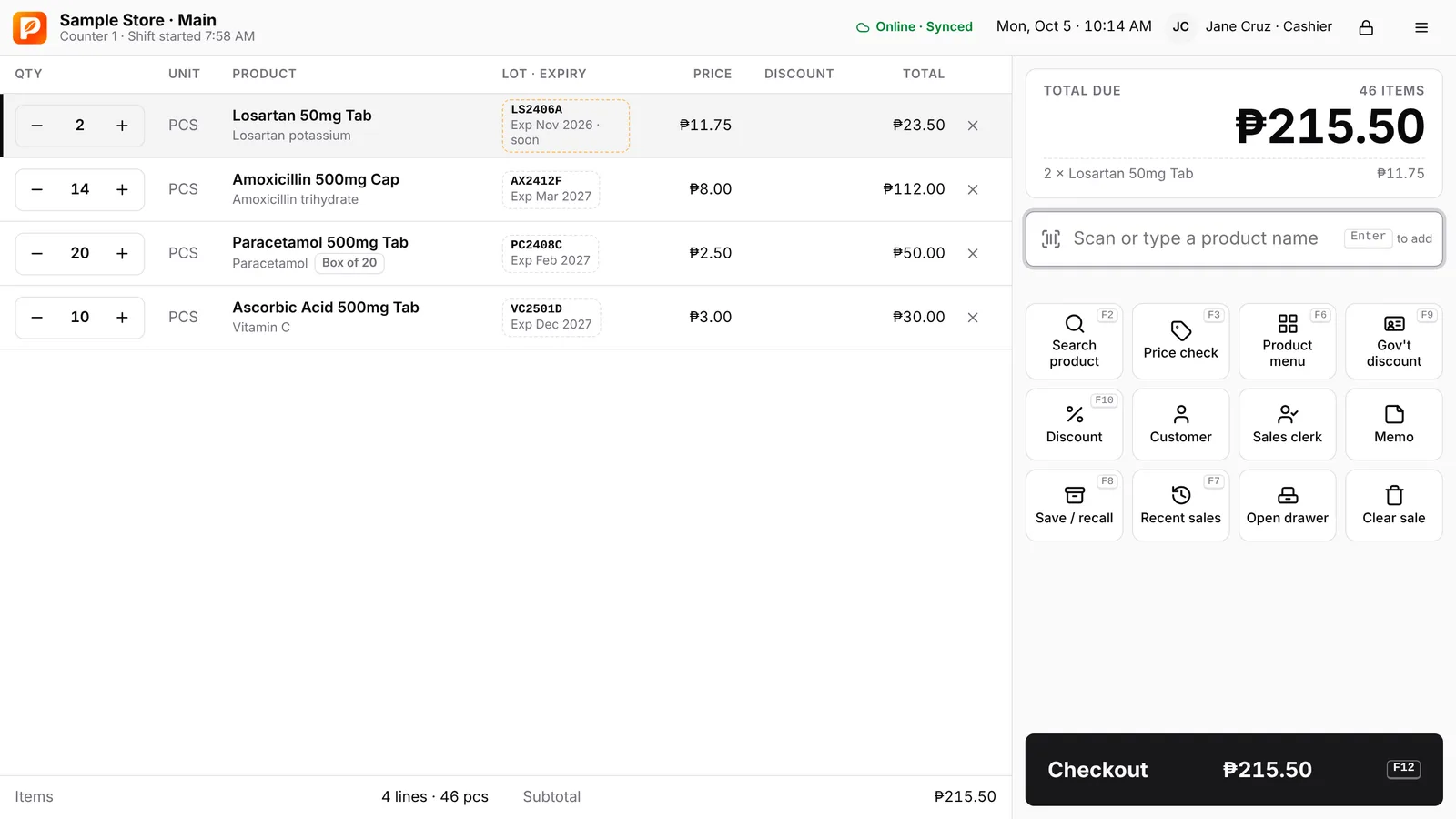Increase Ascorbic Acid quantity with plus
The width and height of the screenshot is (1456, 819).
[x=122, y=317]
